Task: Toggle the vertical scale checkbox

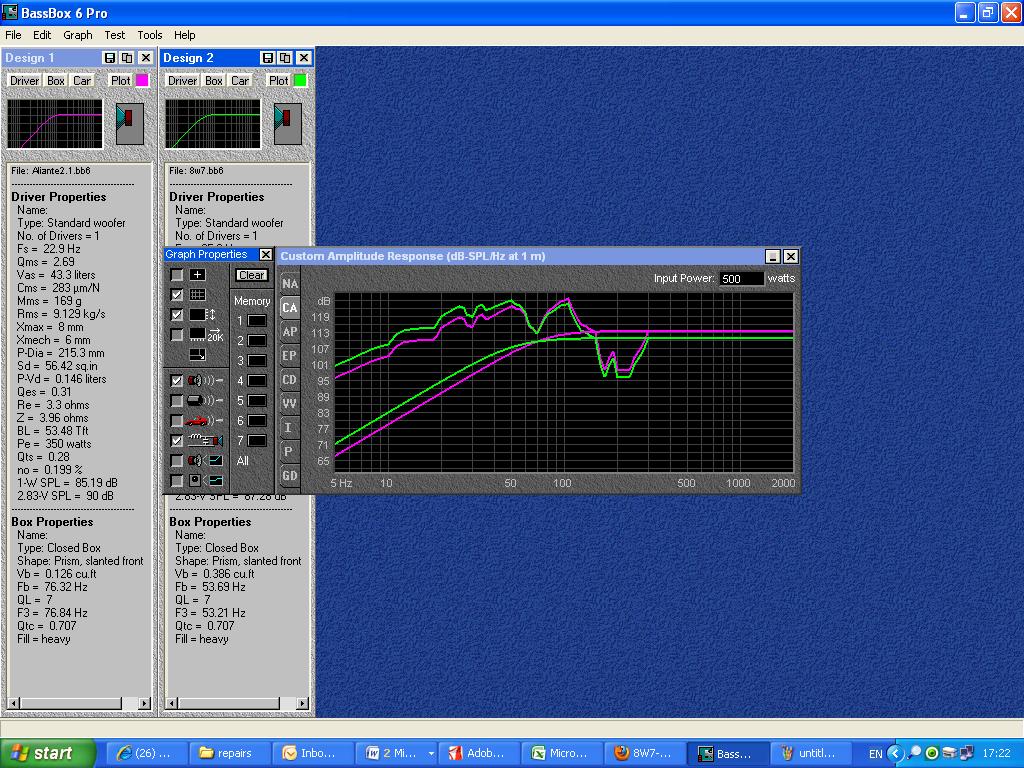Action: [176, 315]
